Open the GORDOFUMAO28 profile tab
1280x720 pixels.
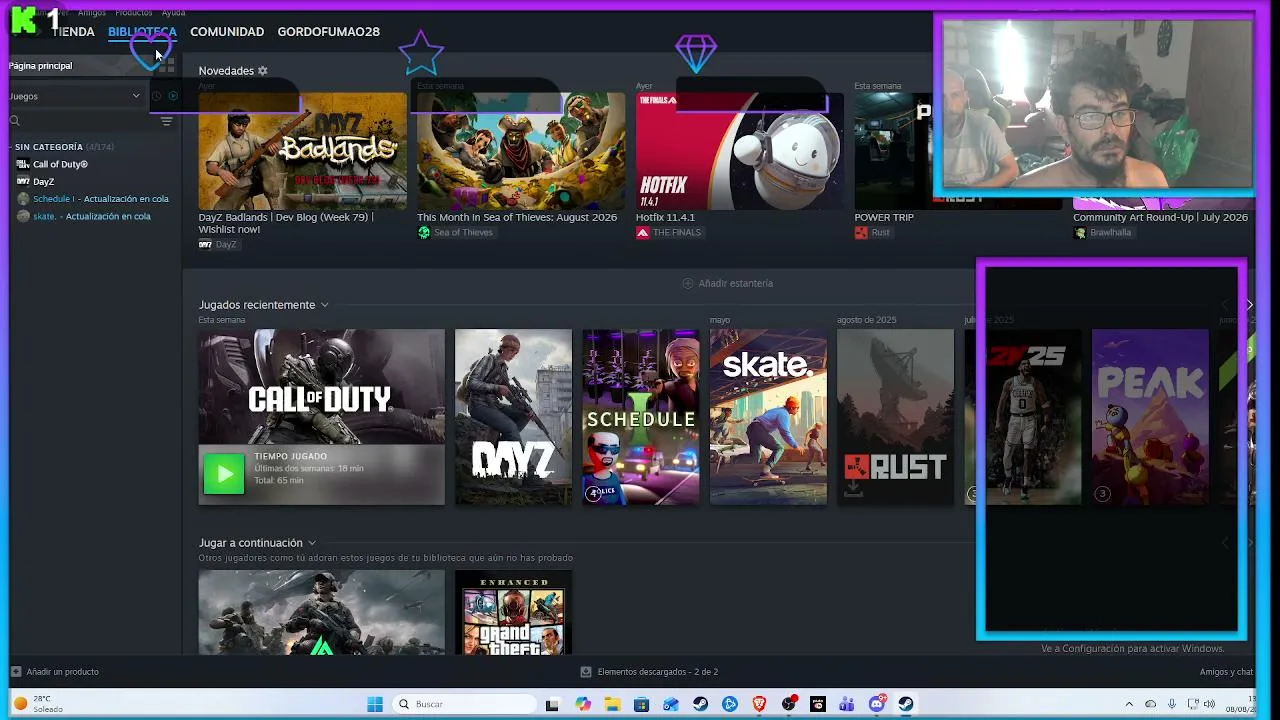(328, 32)
